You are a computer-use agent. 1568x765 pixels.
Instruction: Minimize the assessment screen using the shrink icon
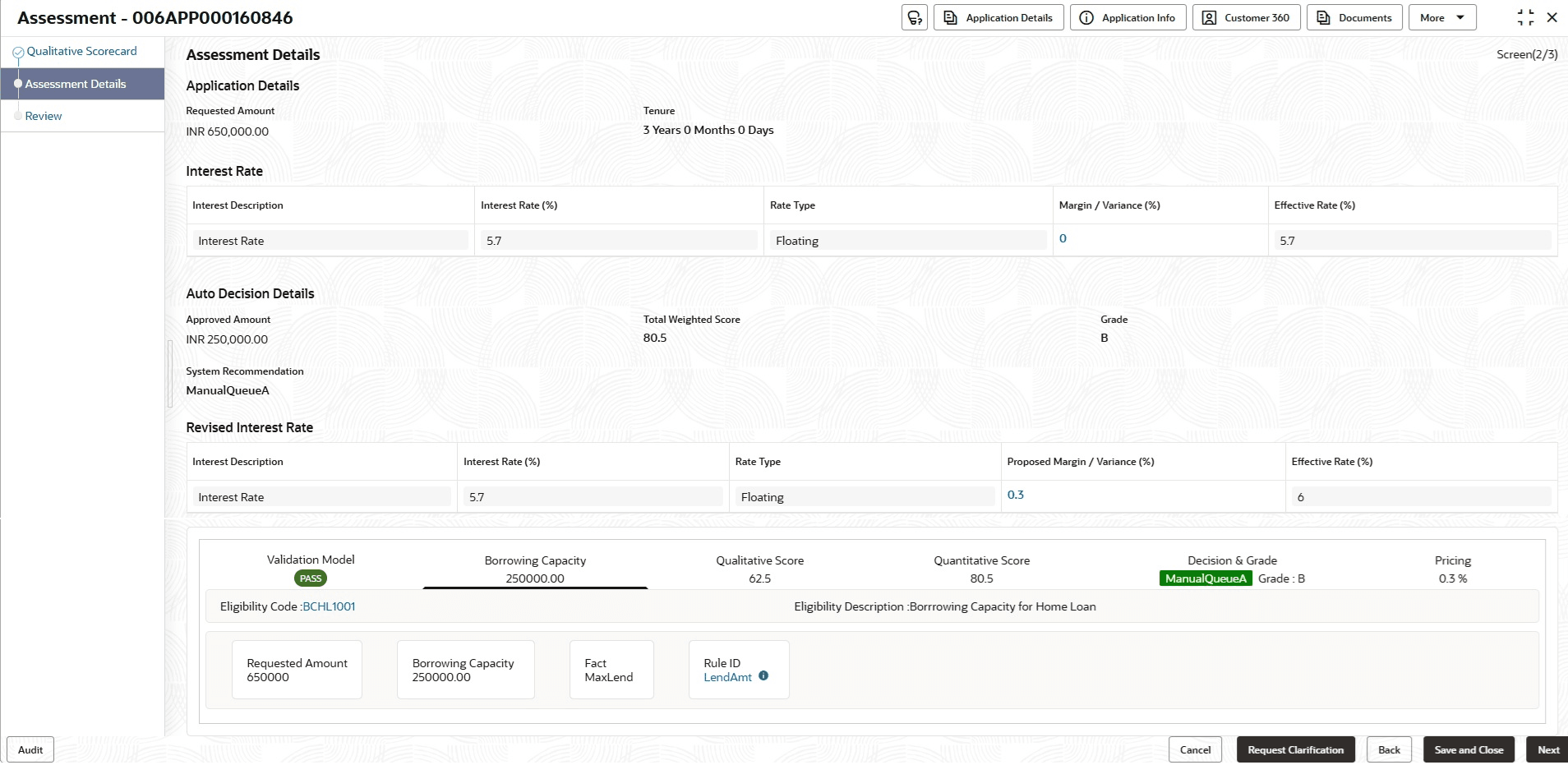pyautogui.click(x=1525, y=18)
